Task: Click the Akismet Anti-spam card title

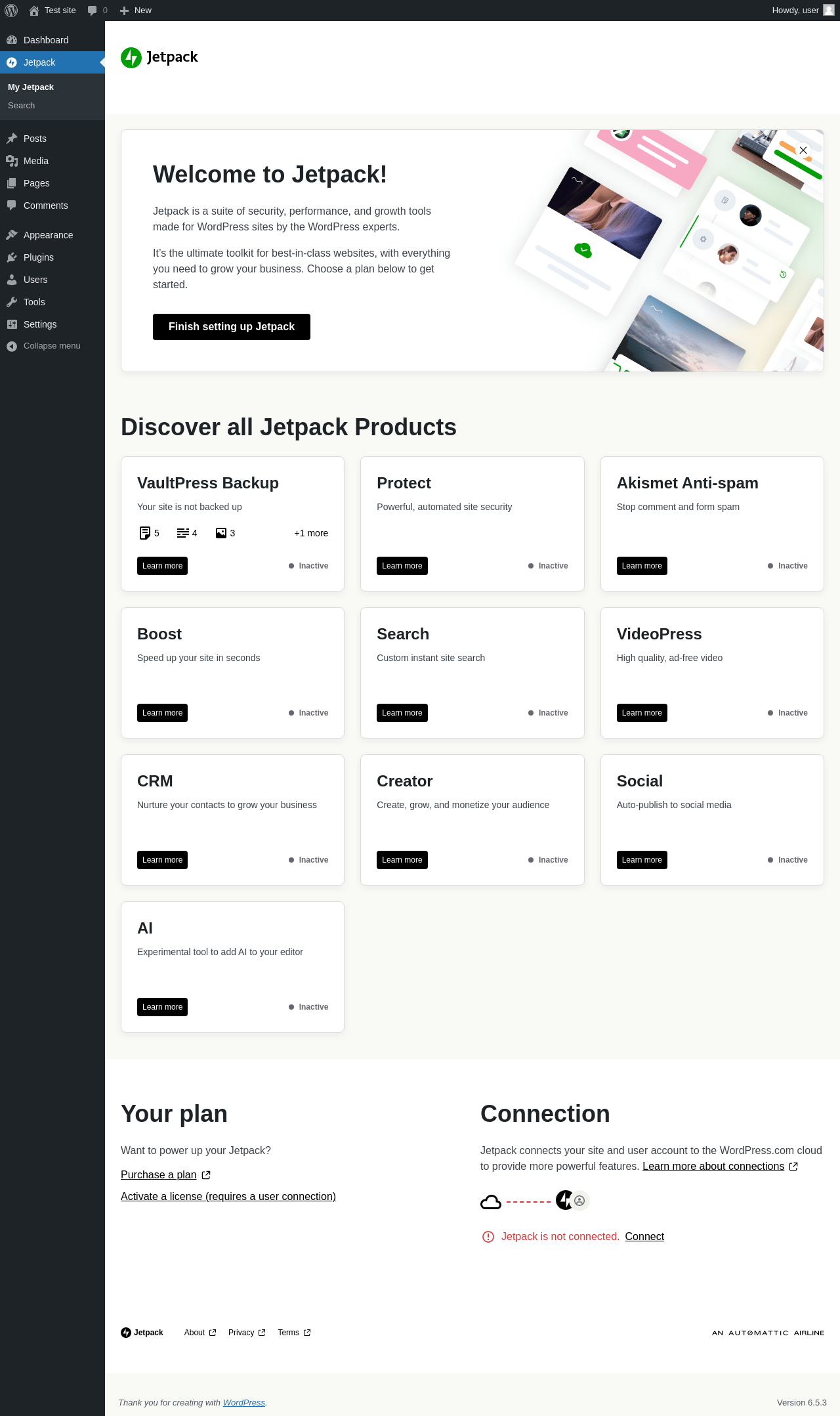Action: click(x=688, y=483)
